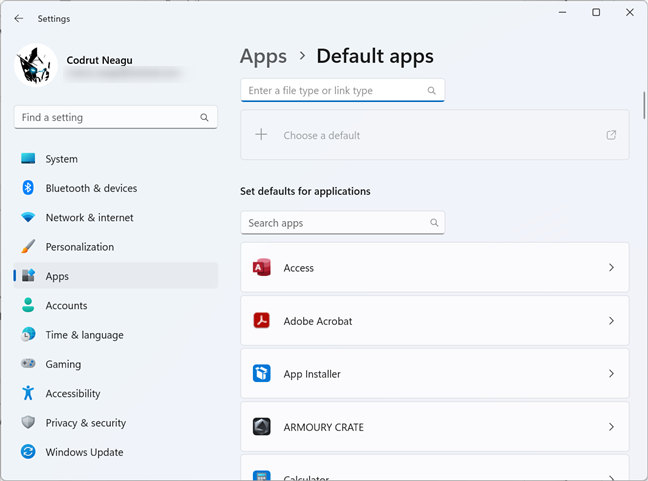Click the Gaming controller icon
Image resolution: width=648 pixels, height=481 pixels.
pyautogui.click(x=28, y=364)
